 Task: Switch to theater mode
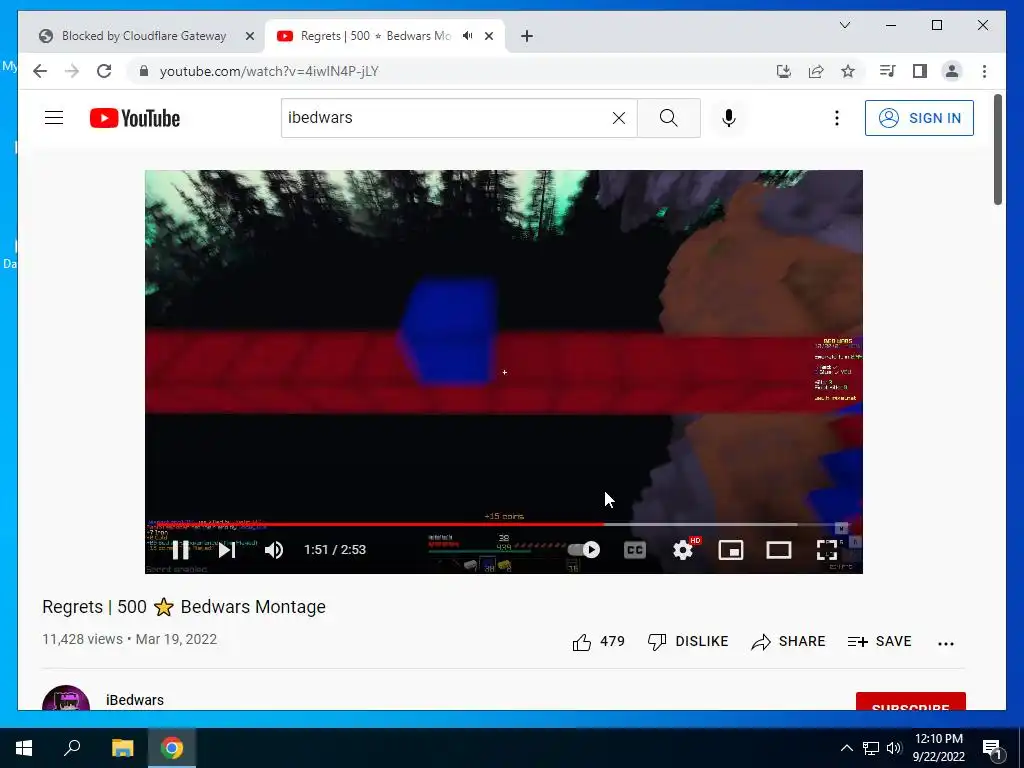(778, 550)
